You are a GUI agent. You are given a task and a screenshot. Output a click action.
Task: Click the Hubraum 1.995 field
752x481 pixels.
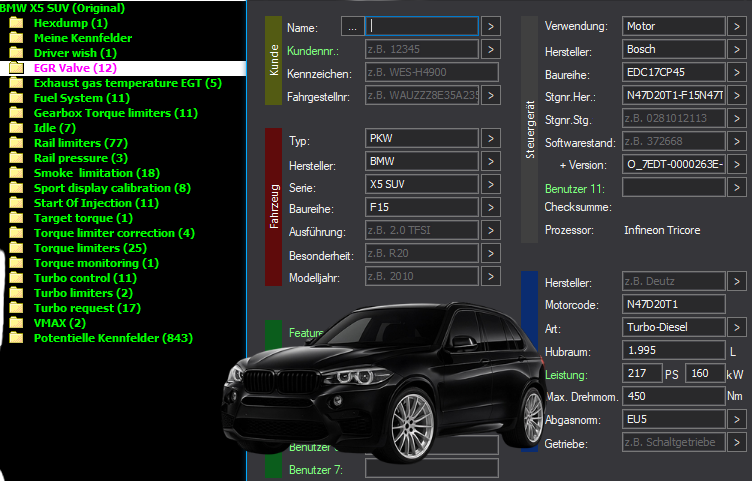674,350
